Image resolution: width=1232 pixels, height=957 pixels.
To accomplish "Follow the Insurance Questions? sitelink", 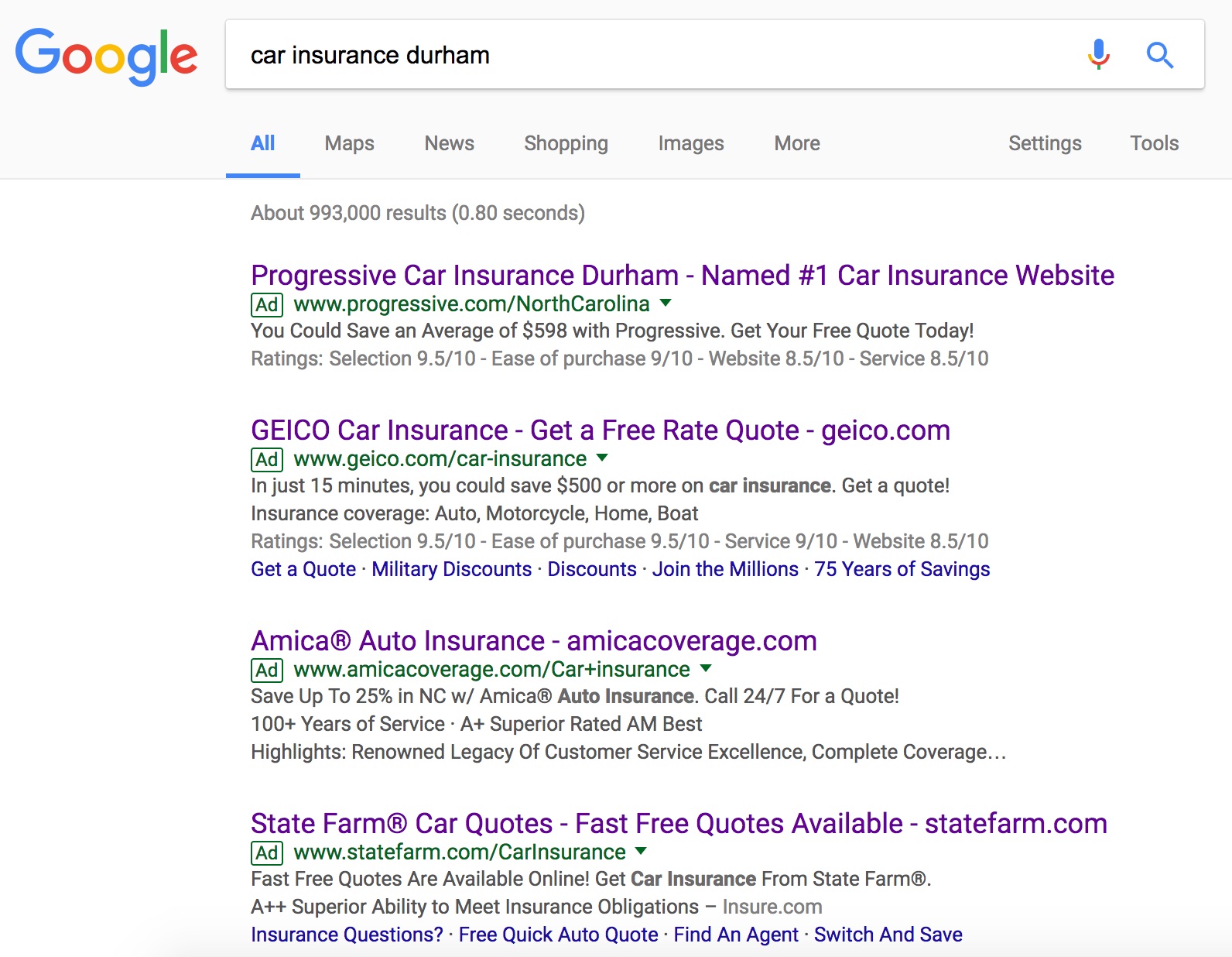I will pyautogui.click(x=347, y=935).
